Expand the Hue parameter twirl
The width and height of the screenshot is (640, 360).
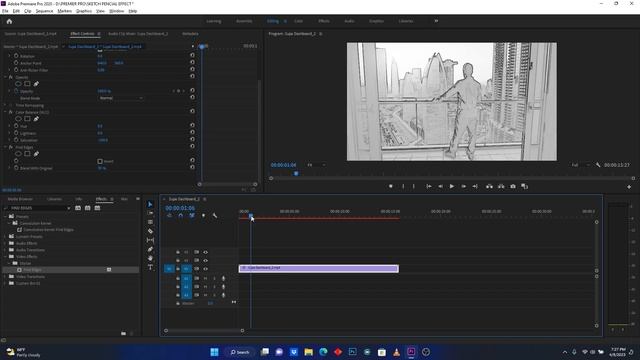(x=9, y=126)
